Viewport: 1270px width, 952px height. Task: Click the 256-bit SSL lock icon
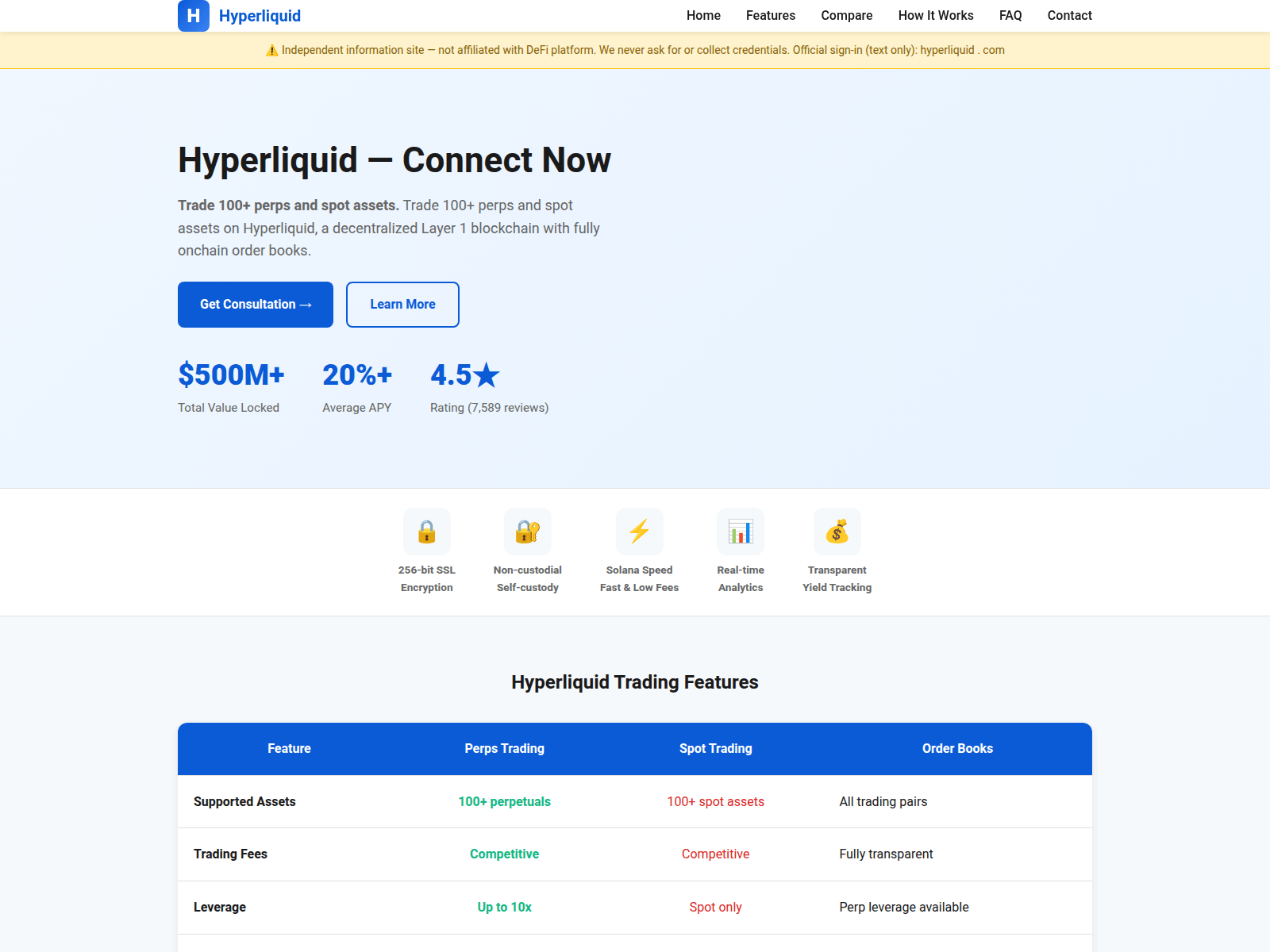427,532
